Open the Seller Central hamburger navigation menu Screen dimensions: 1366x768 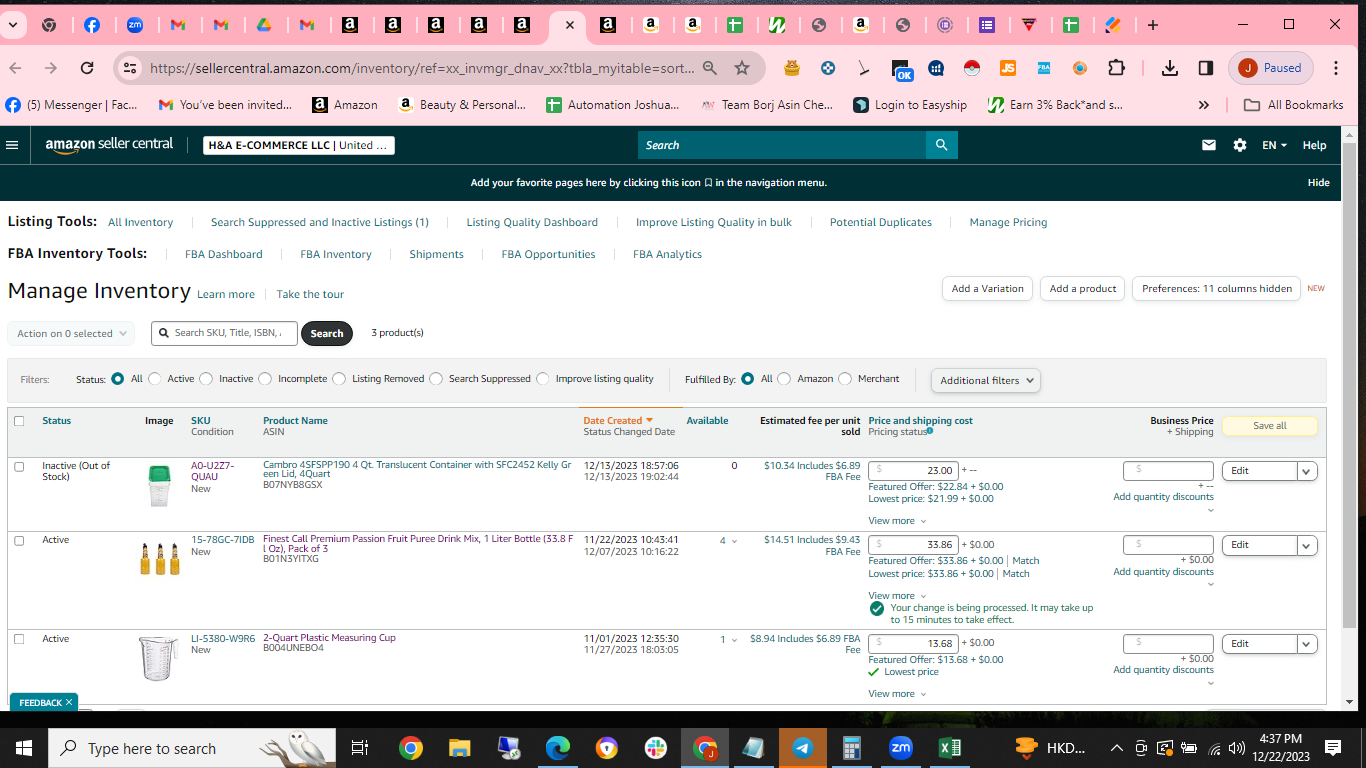[12, 145]
